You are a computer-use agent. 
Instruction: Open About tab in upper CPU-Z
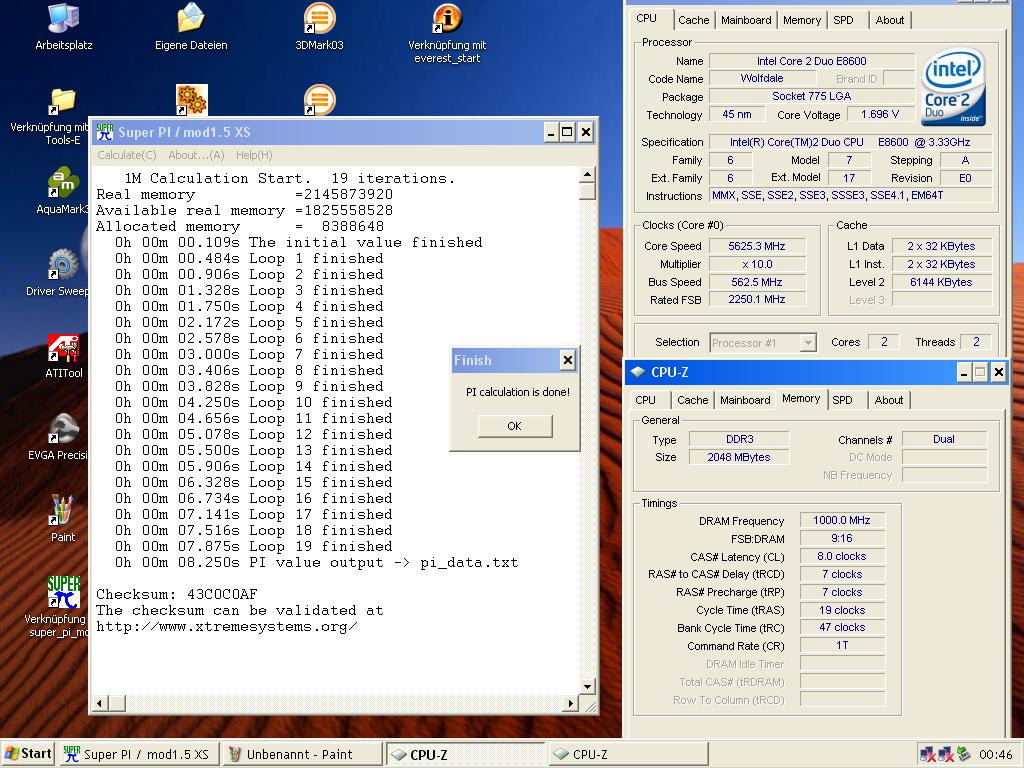coord(889,20)
